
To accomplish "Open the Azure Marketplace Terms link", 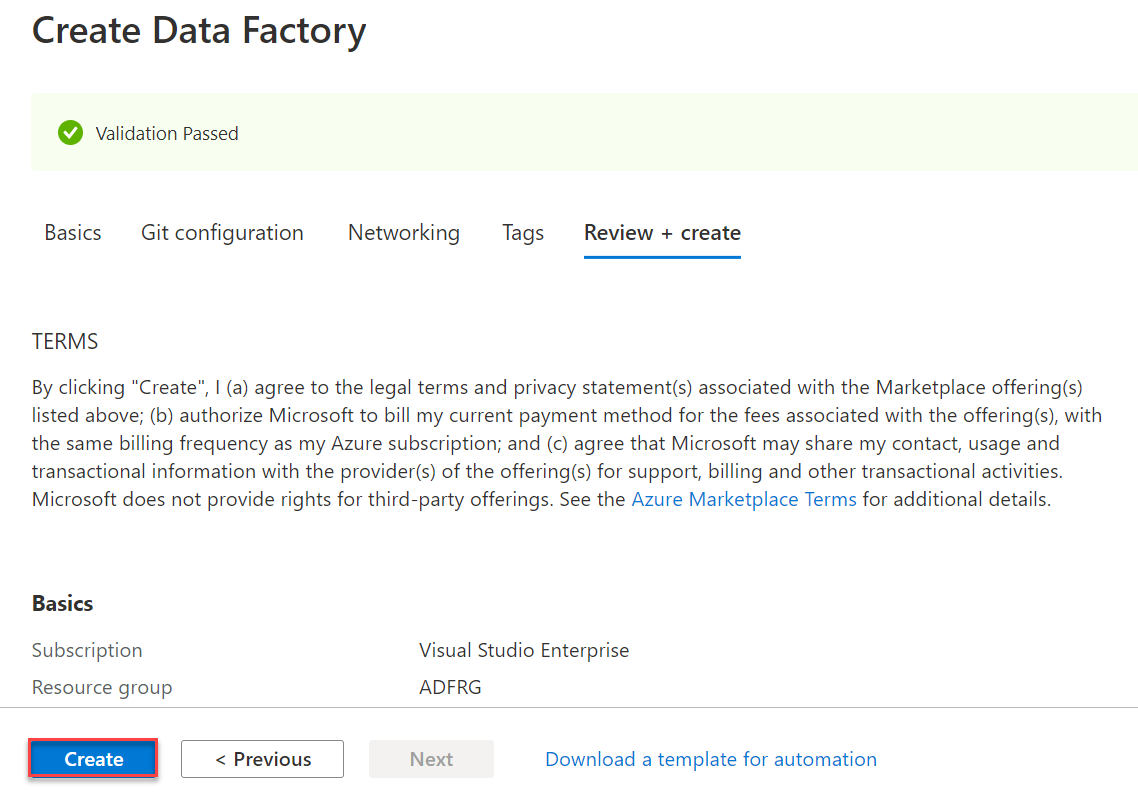I will (744, 499).
